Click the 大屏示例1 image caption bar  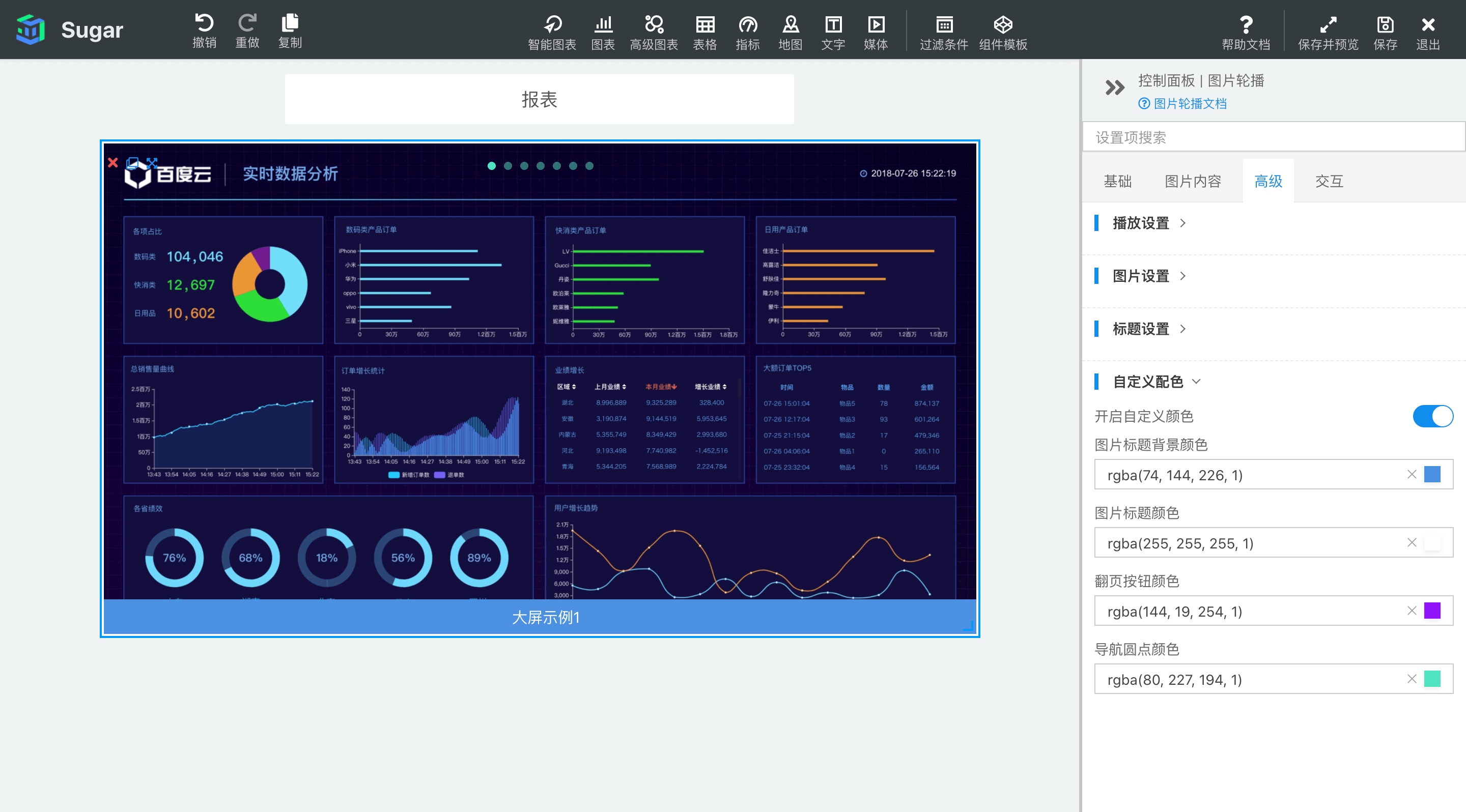tap(540, 617)
